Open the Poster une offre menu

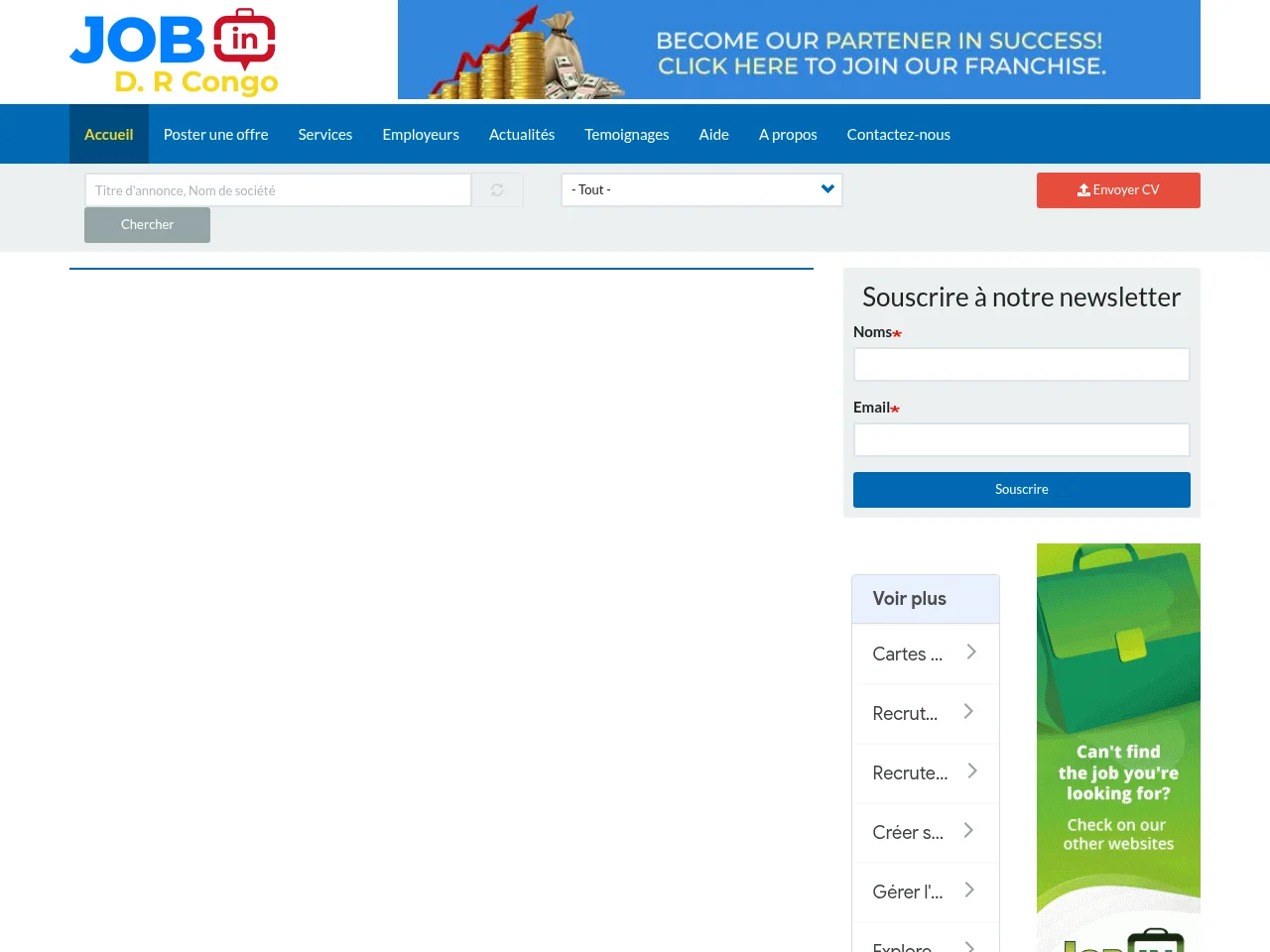tap(216, 134)
